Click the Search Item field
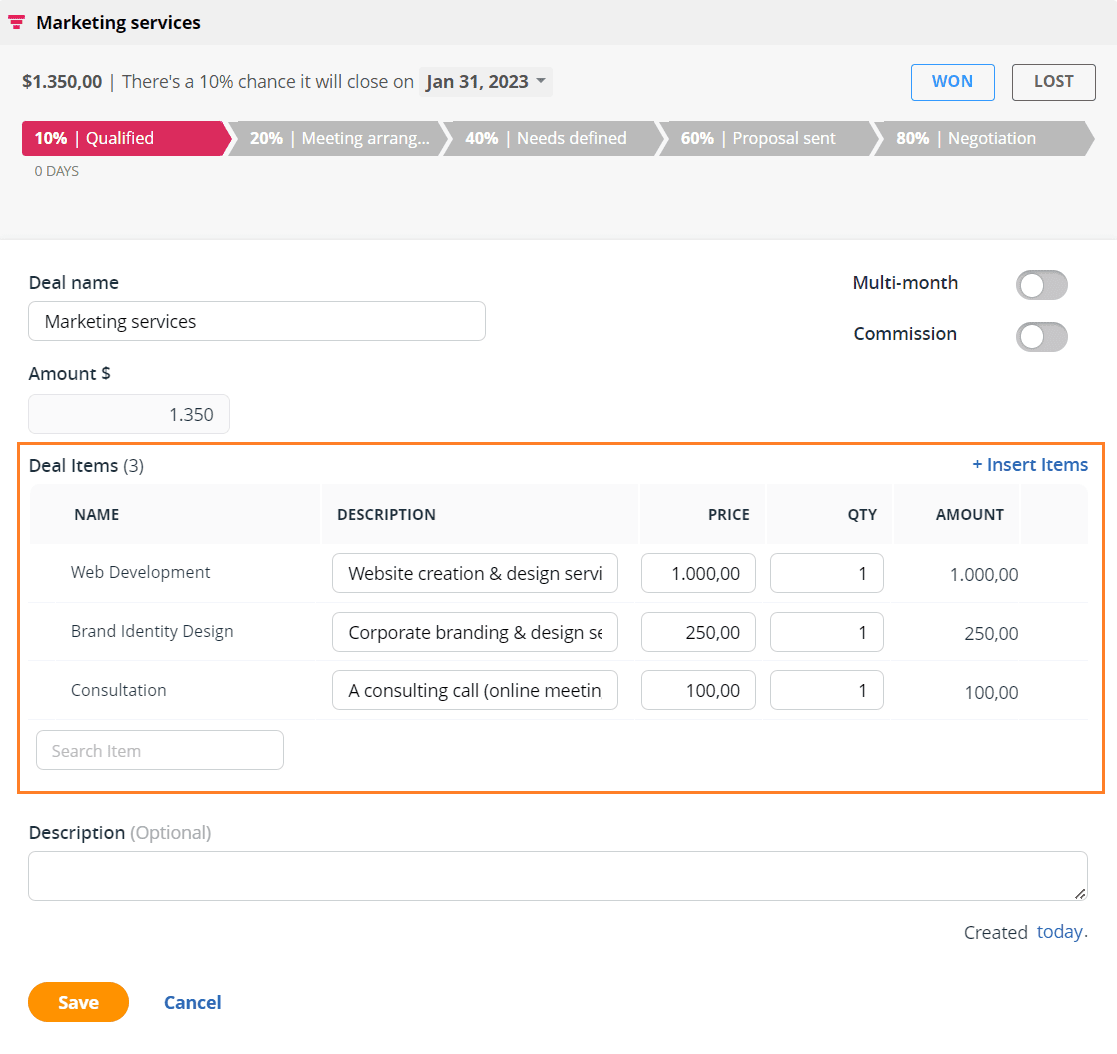1117x1054 pixels. pos(159,749)
